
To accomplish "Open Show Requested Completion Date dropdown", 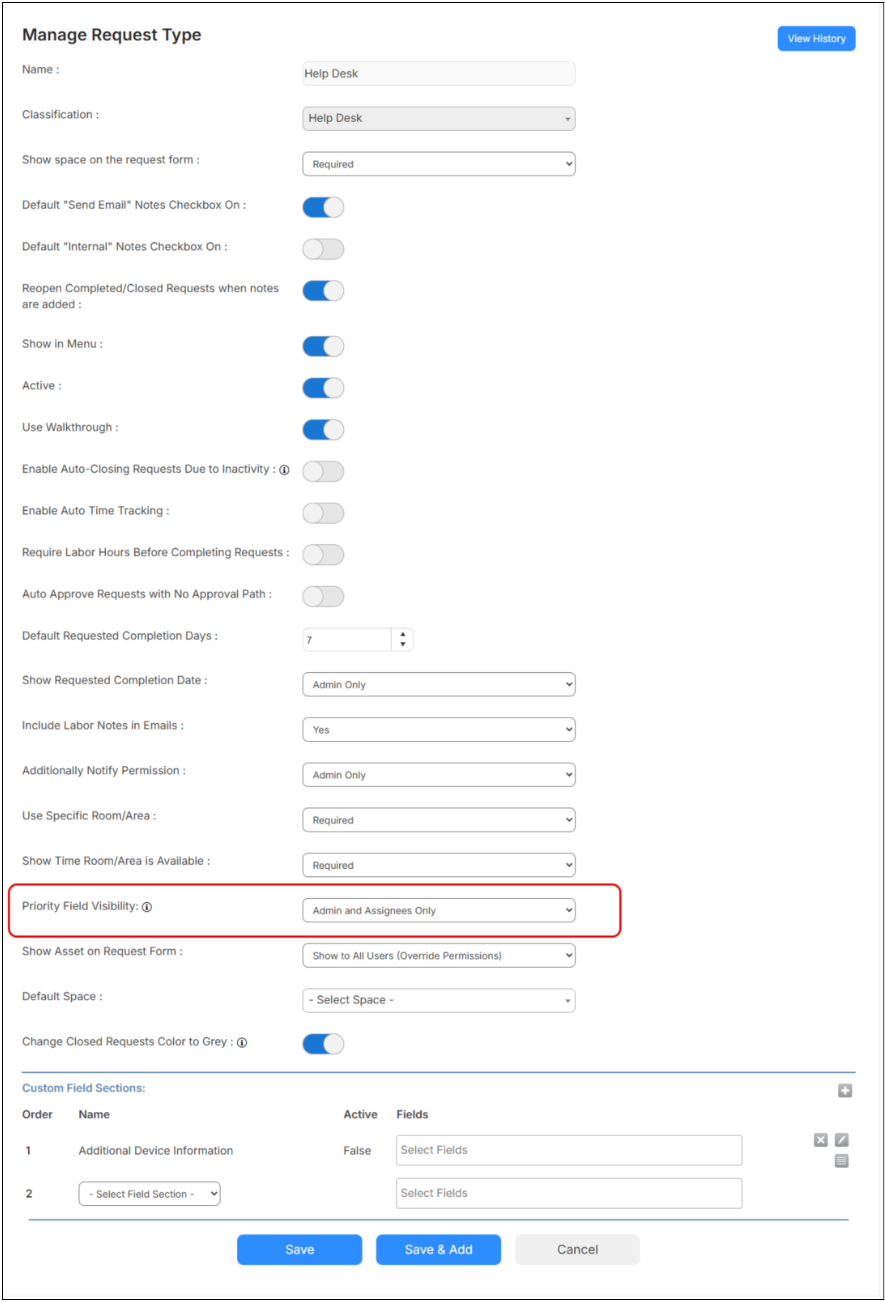I will (439, 685).
